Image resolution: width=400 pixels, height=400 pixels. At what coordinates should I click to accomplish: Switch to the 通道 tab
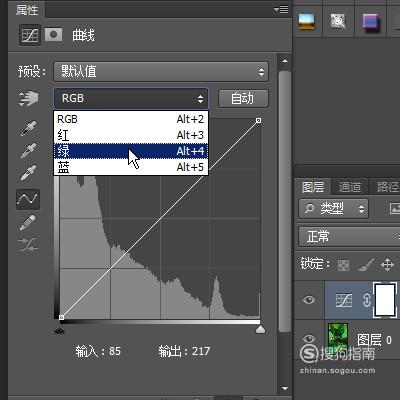pos(350,187)
